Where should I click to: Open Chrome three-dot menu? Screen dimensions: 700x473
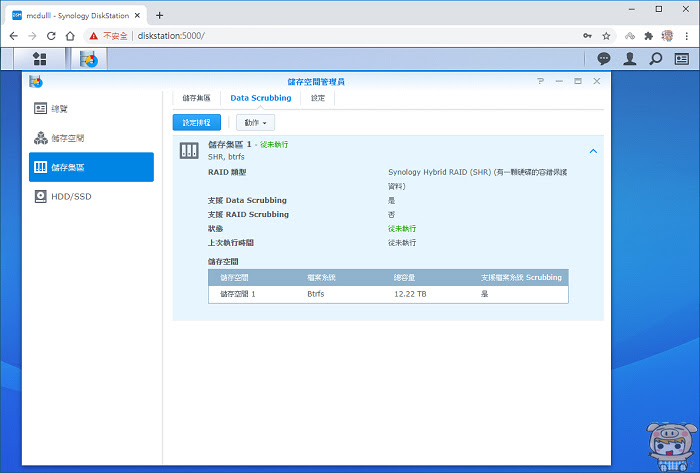pos(687,36)
